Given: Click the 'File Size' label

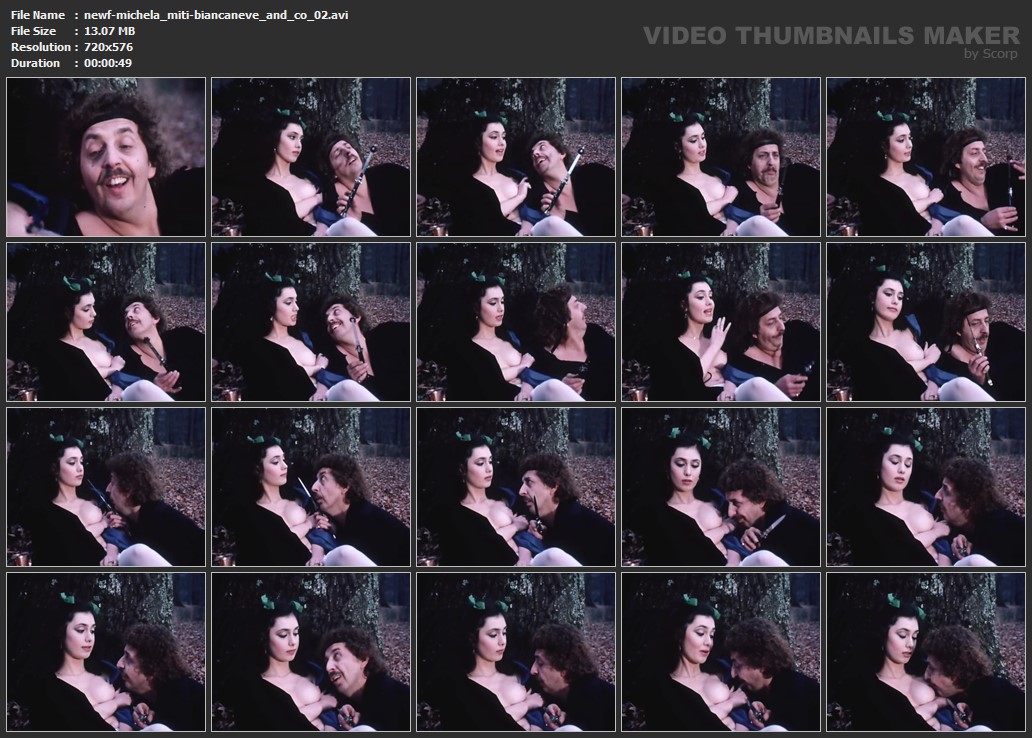Looking at the screenshot, I should coord(33,31).
